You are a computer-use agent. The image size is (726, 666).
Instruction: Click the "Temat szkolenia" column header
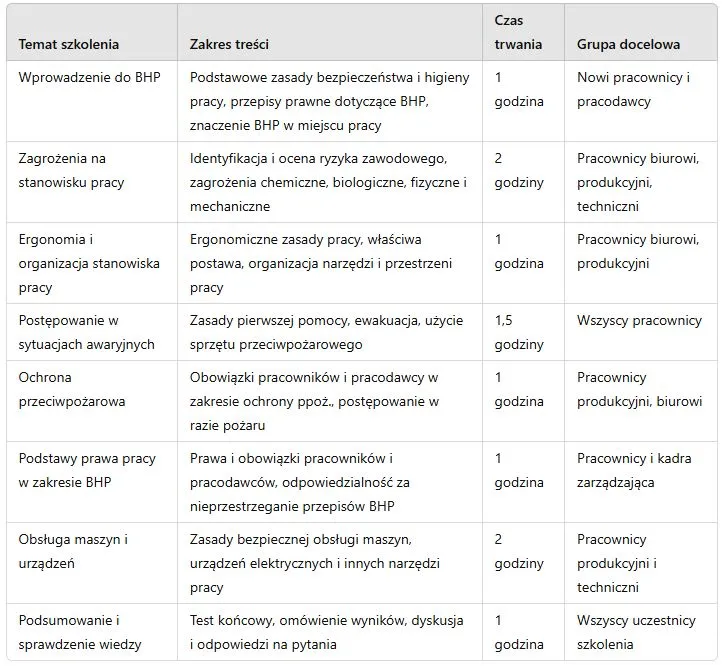tap(69, 45)
